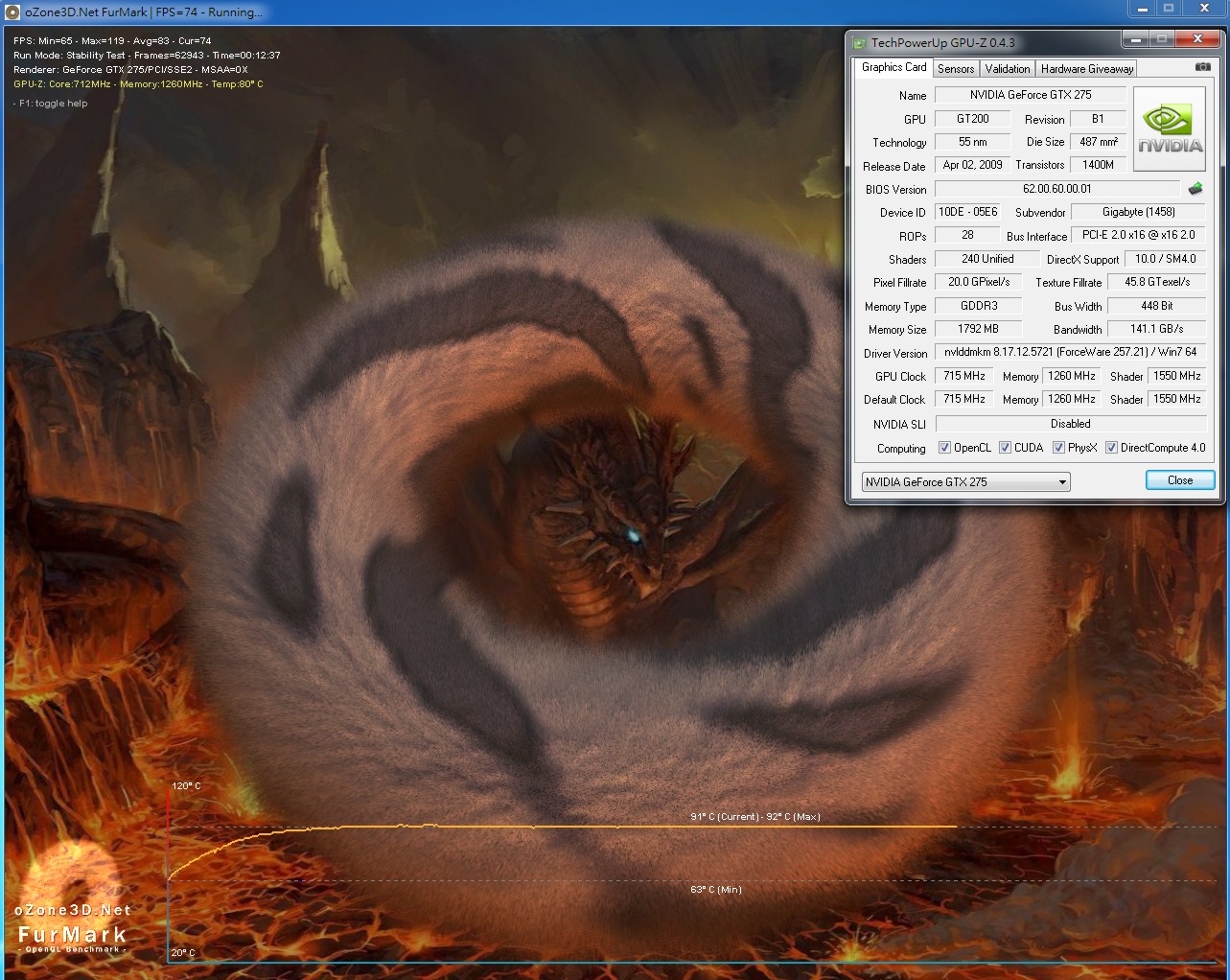1230x980 pixels.
Task: Click the Bus Width value 448 Bit
Action: [x=1156, y=306]
